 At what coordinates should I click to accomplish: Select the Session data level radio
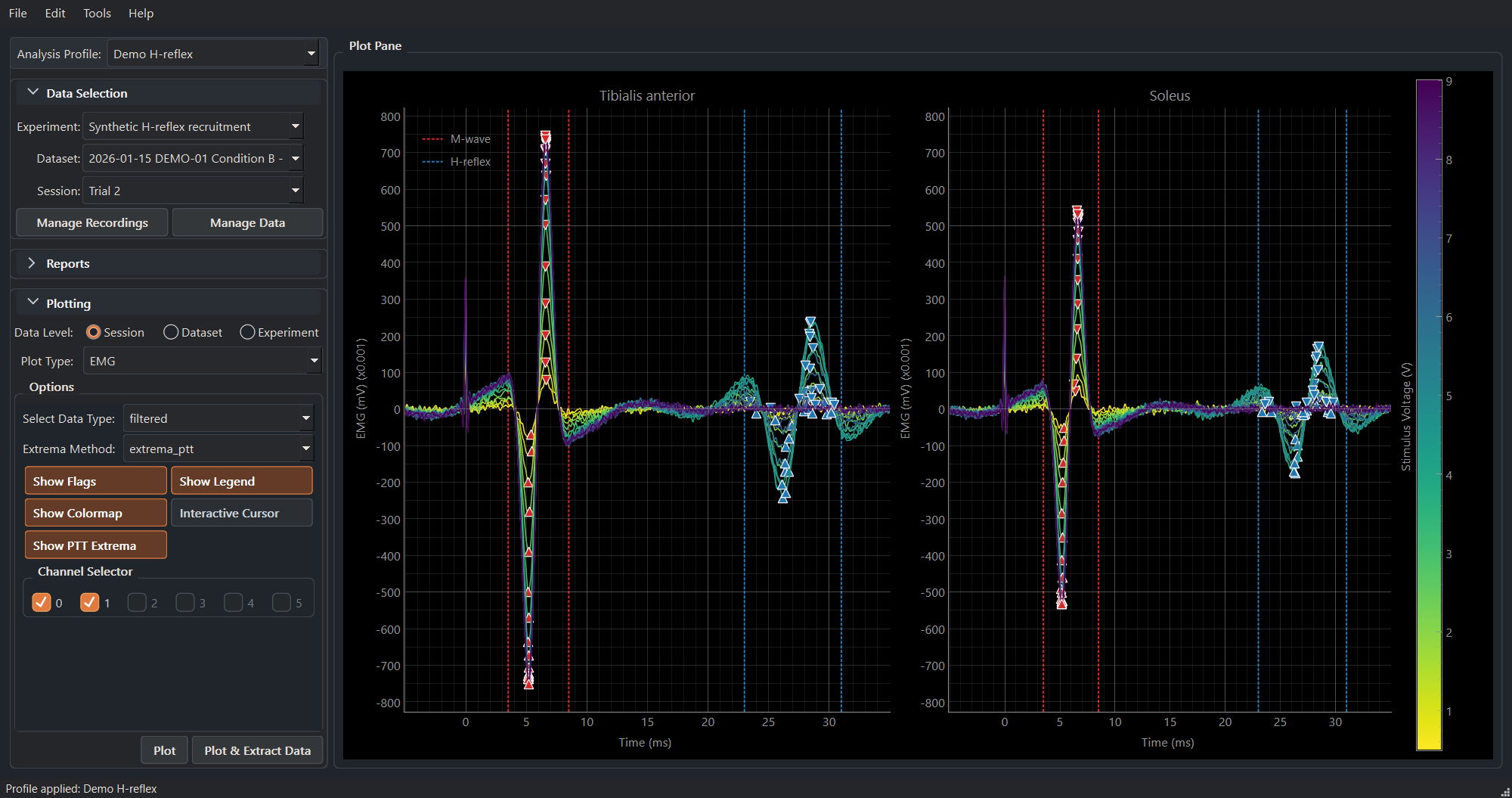116,332
